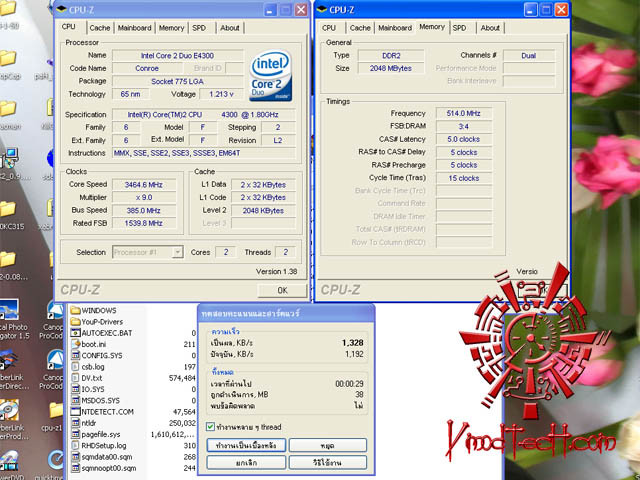Click the ทำงานเป็นเบื้องหลัง button

point(246,445)
